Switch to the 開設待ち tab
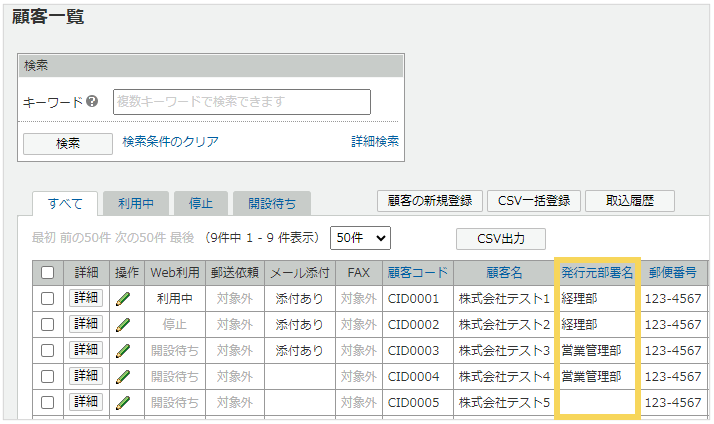 [x=271, y=203]
